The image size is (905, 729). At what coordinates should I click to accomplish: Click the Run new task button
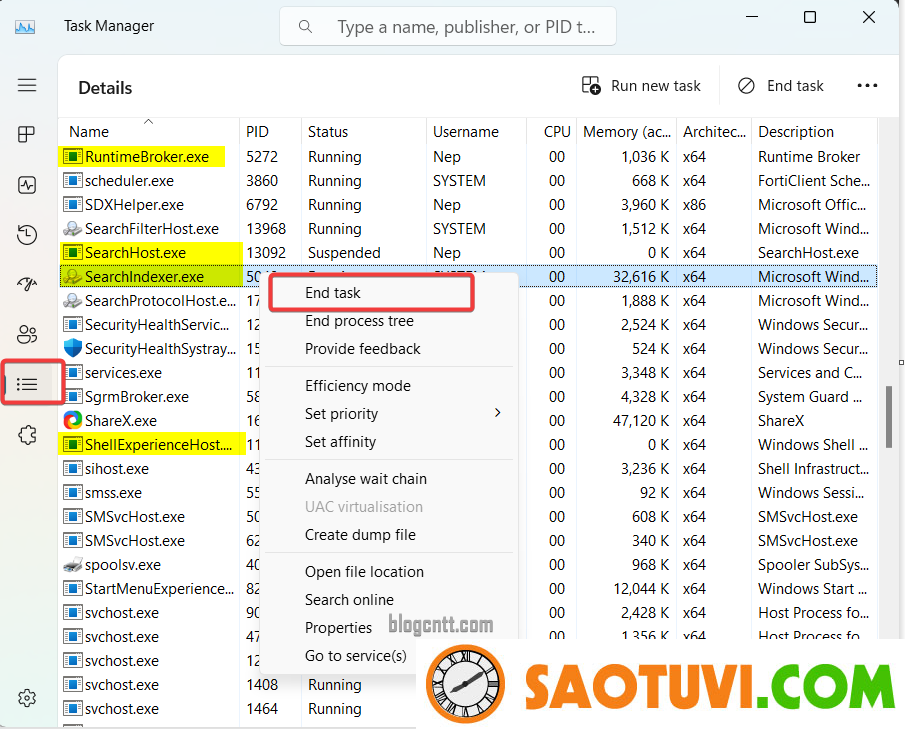pos(641,86)
